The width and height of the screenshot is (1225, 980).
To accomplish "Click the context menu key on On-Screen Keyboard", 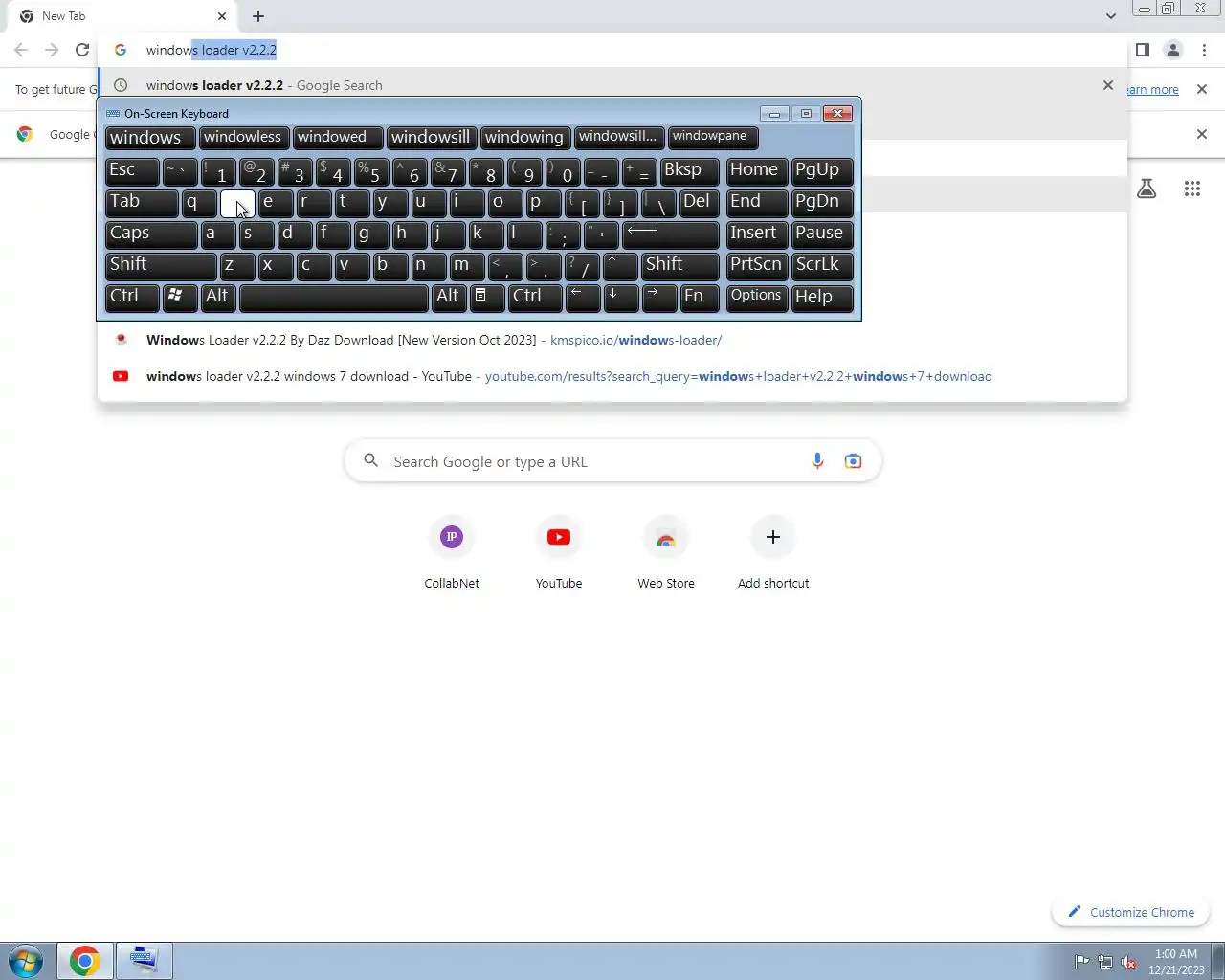I will click(x=486, y=298).
